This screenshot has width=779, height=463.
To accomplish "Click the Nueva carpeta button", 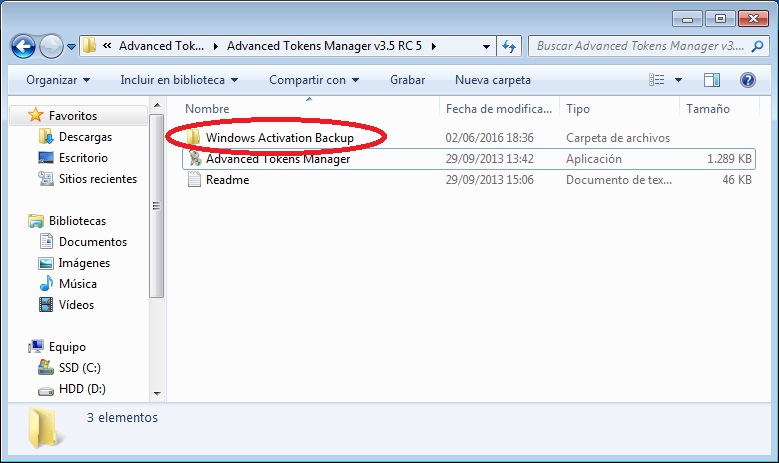I will 492,80.
